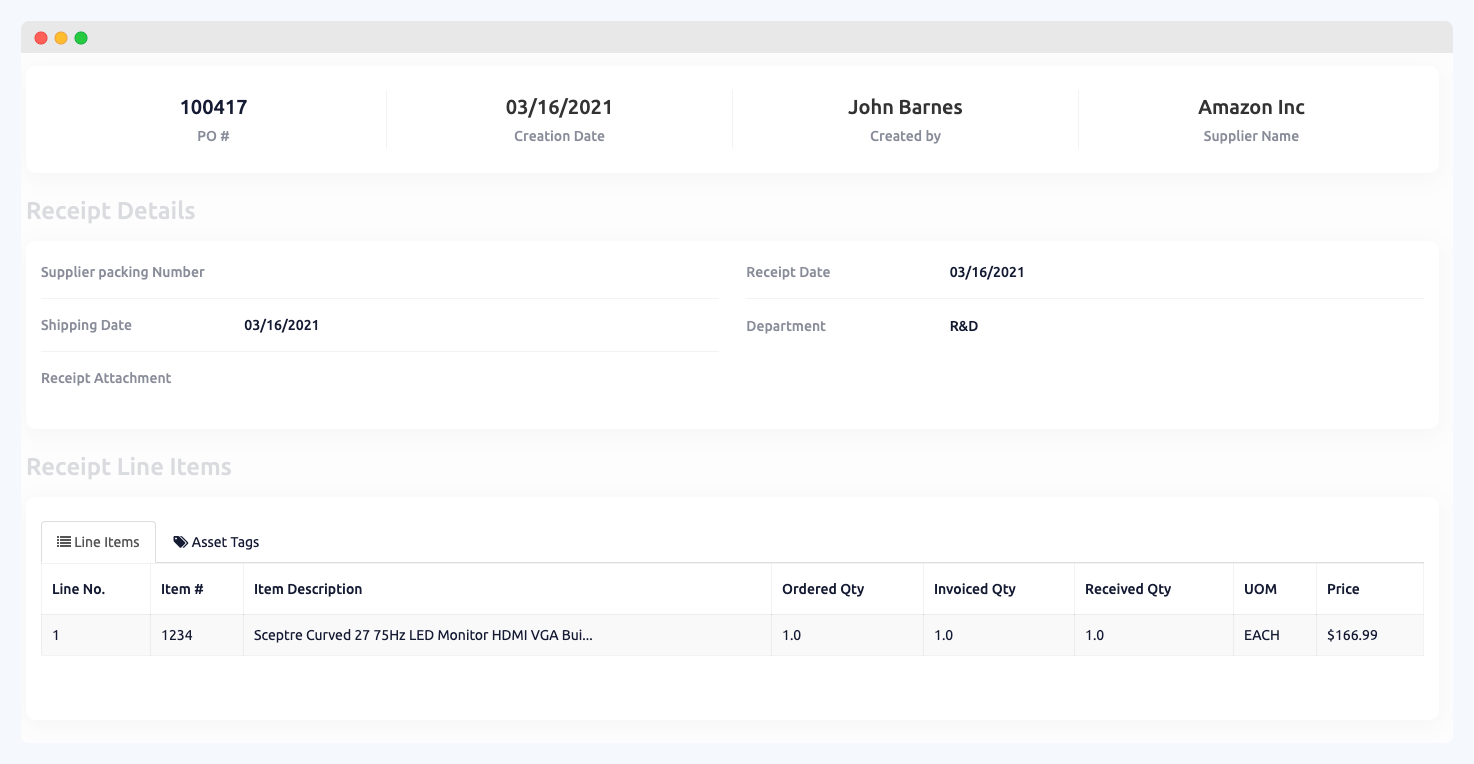Open the Supplier Name Amazon Inc
1474x764 pixels.
click(x=1251, y=107)
